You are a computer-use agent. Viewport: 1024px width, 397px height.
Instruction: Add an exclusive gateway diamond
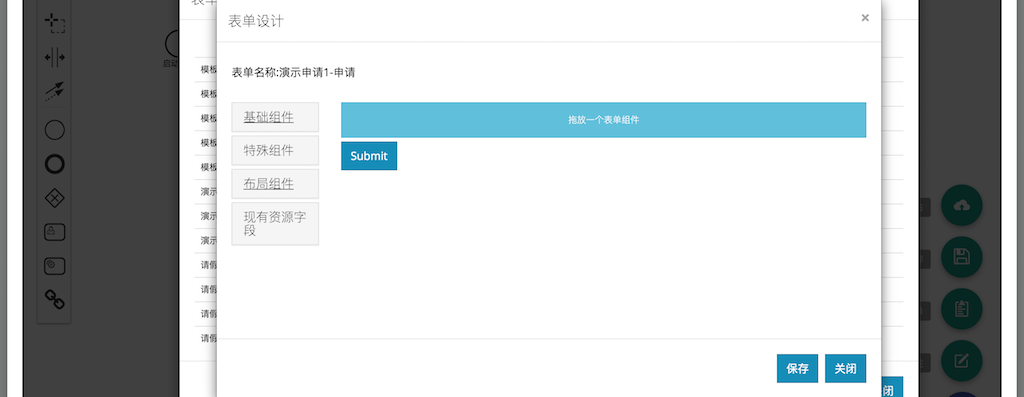(54, 198)
